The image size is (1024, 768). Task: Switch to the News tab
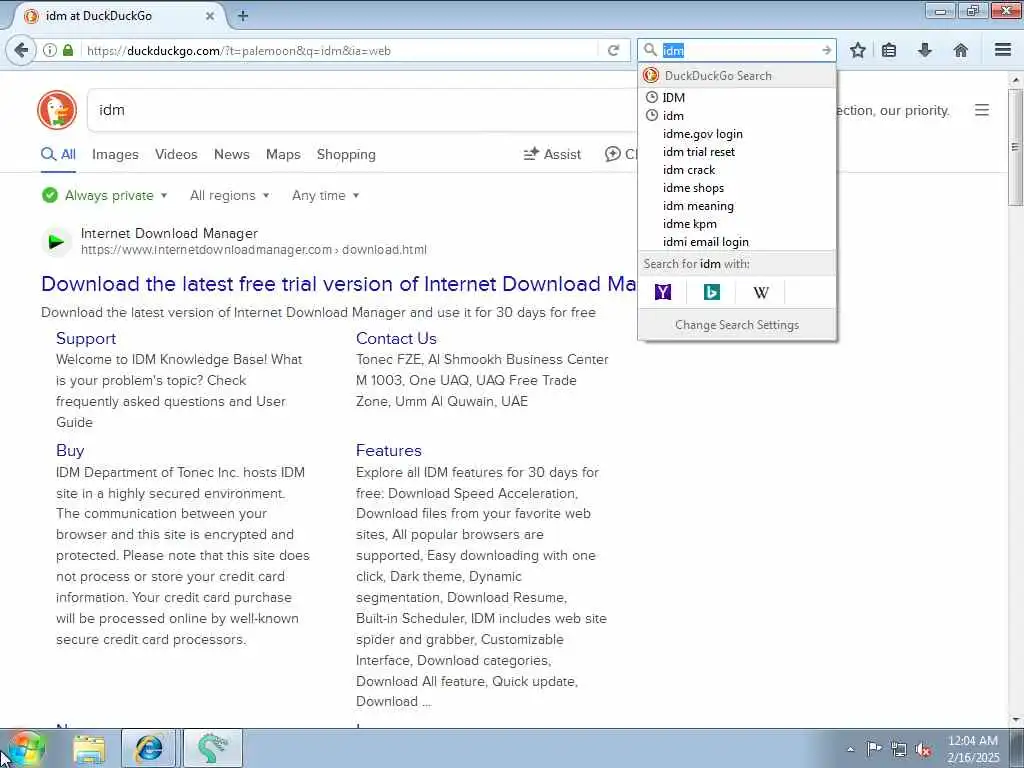[x=232, y=155]
